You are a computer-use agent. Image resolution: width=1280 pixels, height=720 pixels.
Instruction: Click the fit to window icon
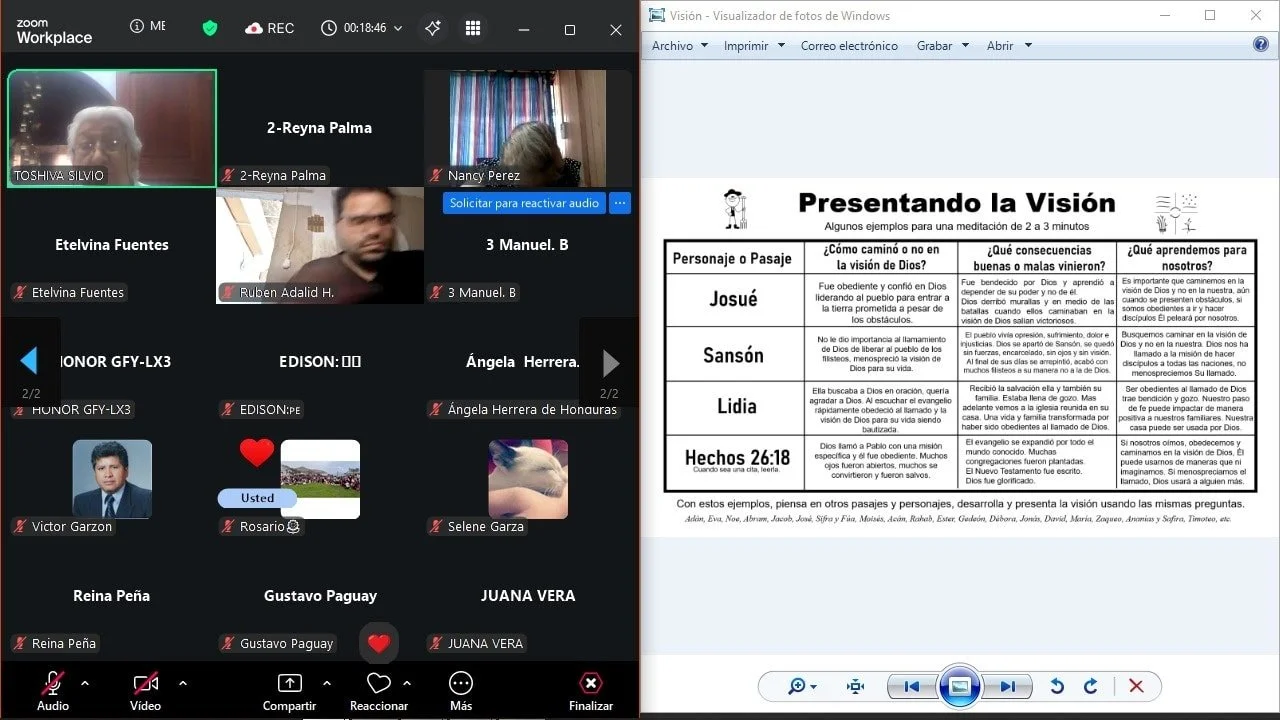pyautogui.click(x=855, y=686)
